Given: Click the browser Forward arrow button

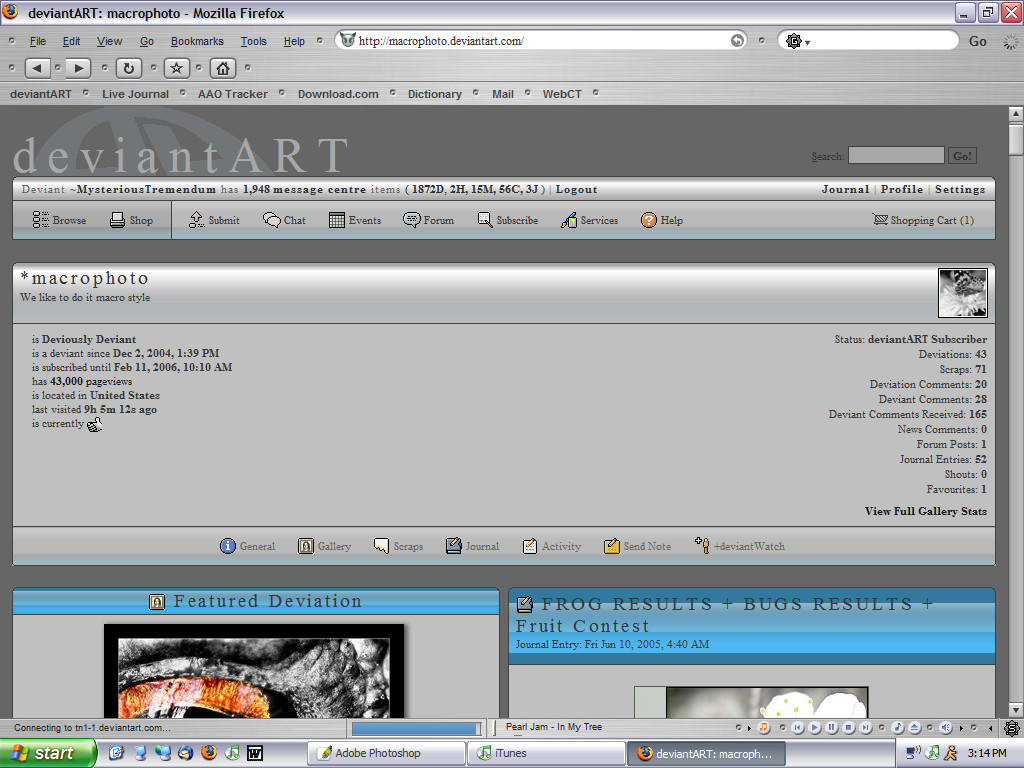Looking at the screenshot, I should pyautogui.click(x=78, y=67).
